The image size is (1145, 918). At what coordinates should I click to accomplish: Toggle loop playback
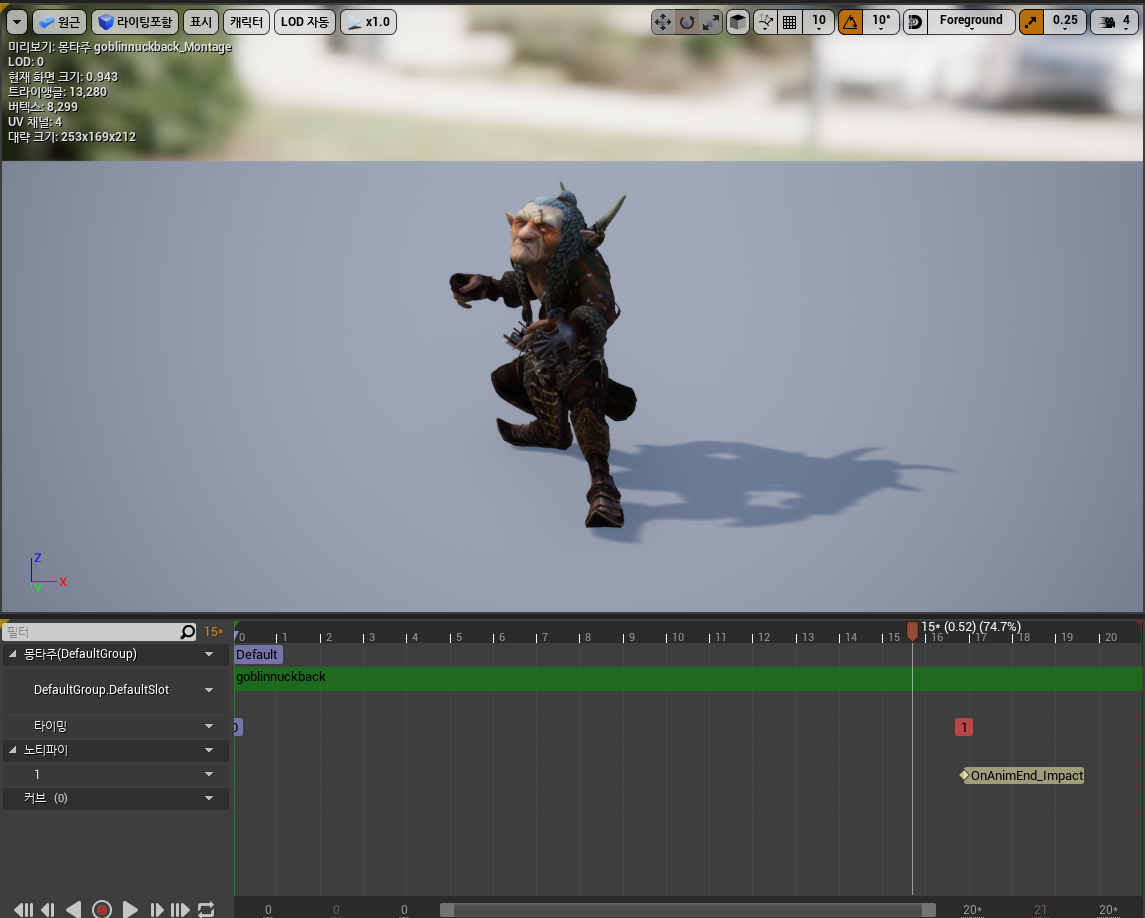tap(206, 909)
